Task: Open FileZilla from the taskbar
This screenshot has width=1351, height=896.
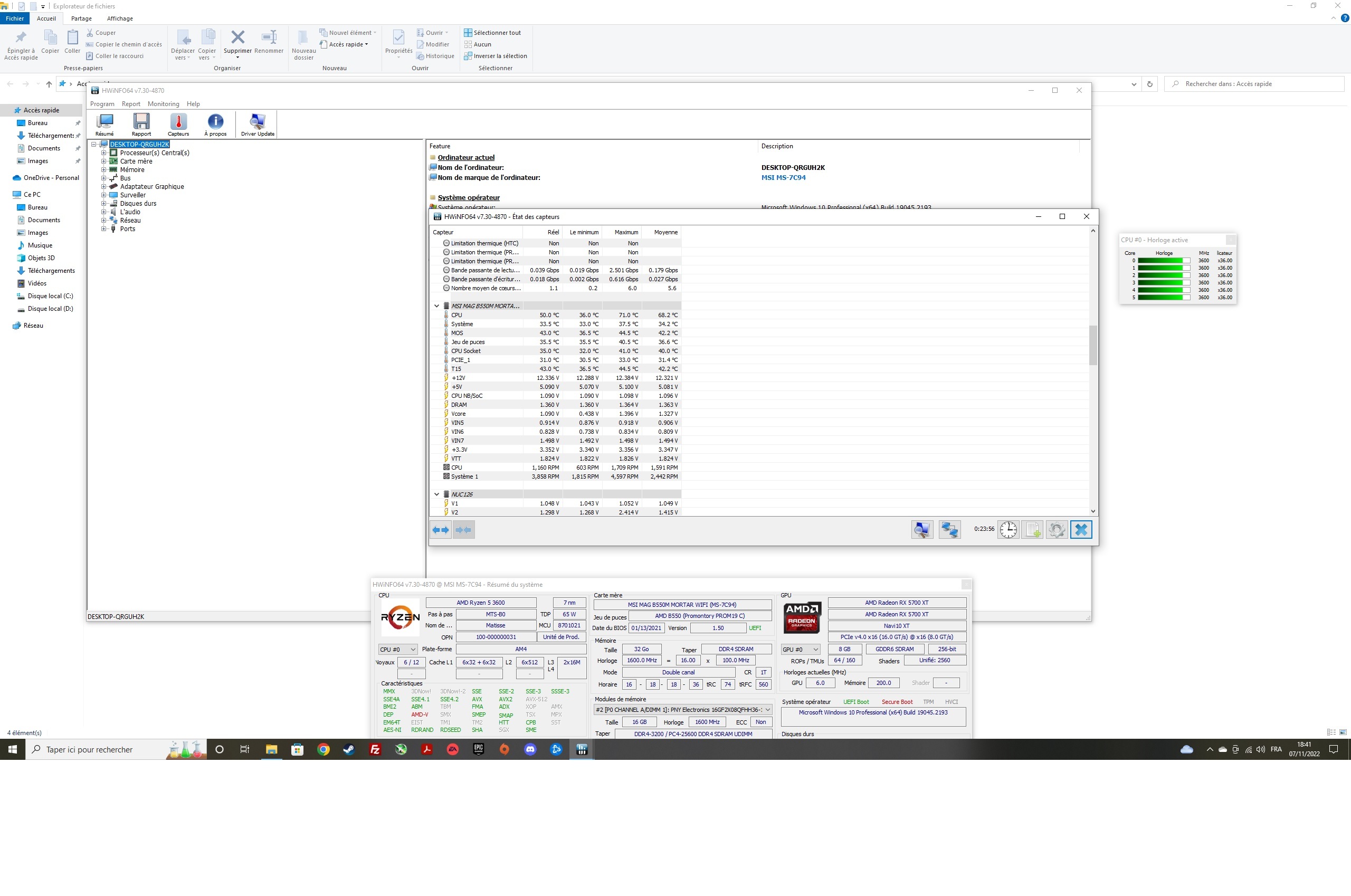Action: tap(375, 749)
